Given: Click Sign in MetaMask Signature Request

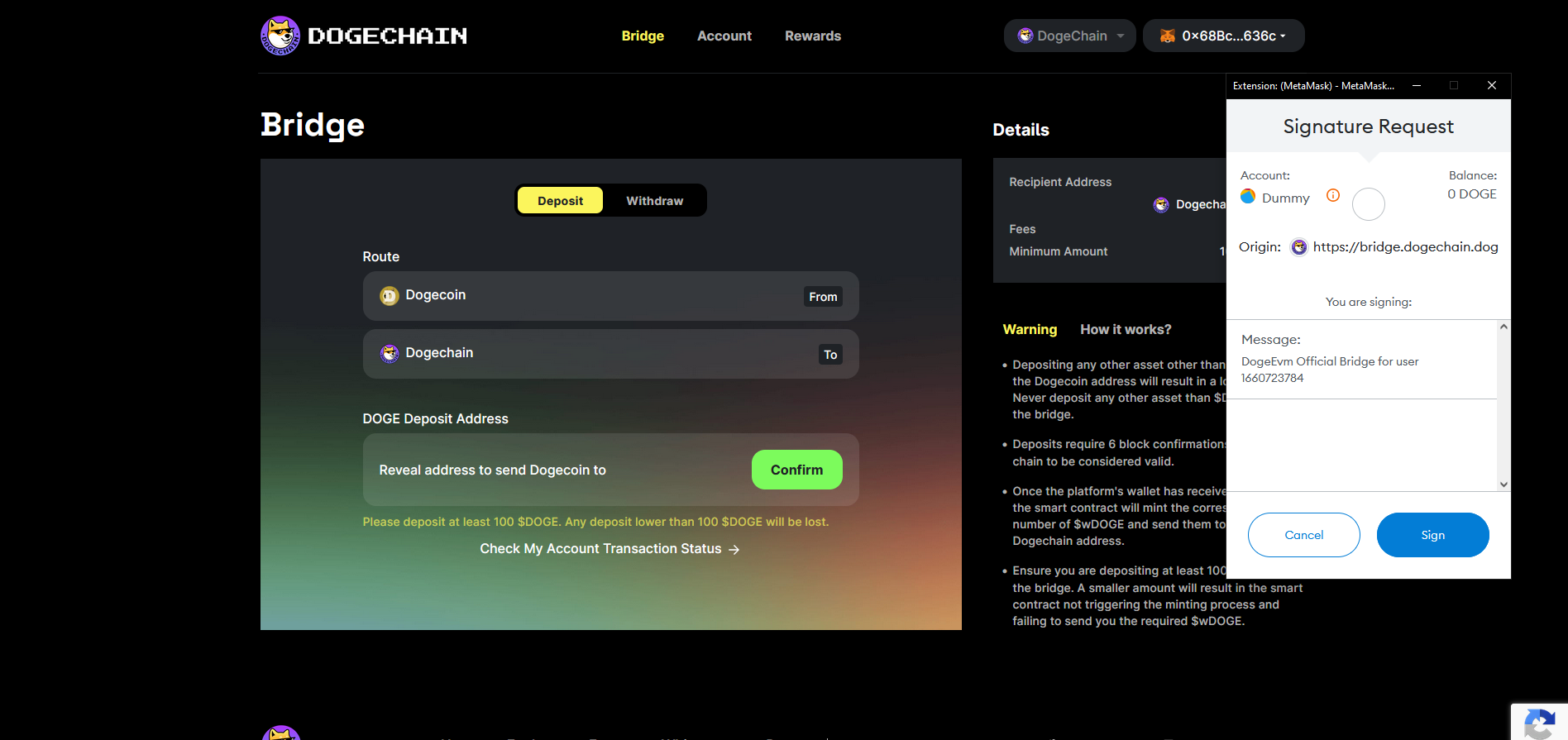Looking at the screenshot, I should [1432, 535].
